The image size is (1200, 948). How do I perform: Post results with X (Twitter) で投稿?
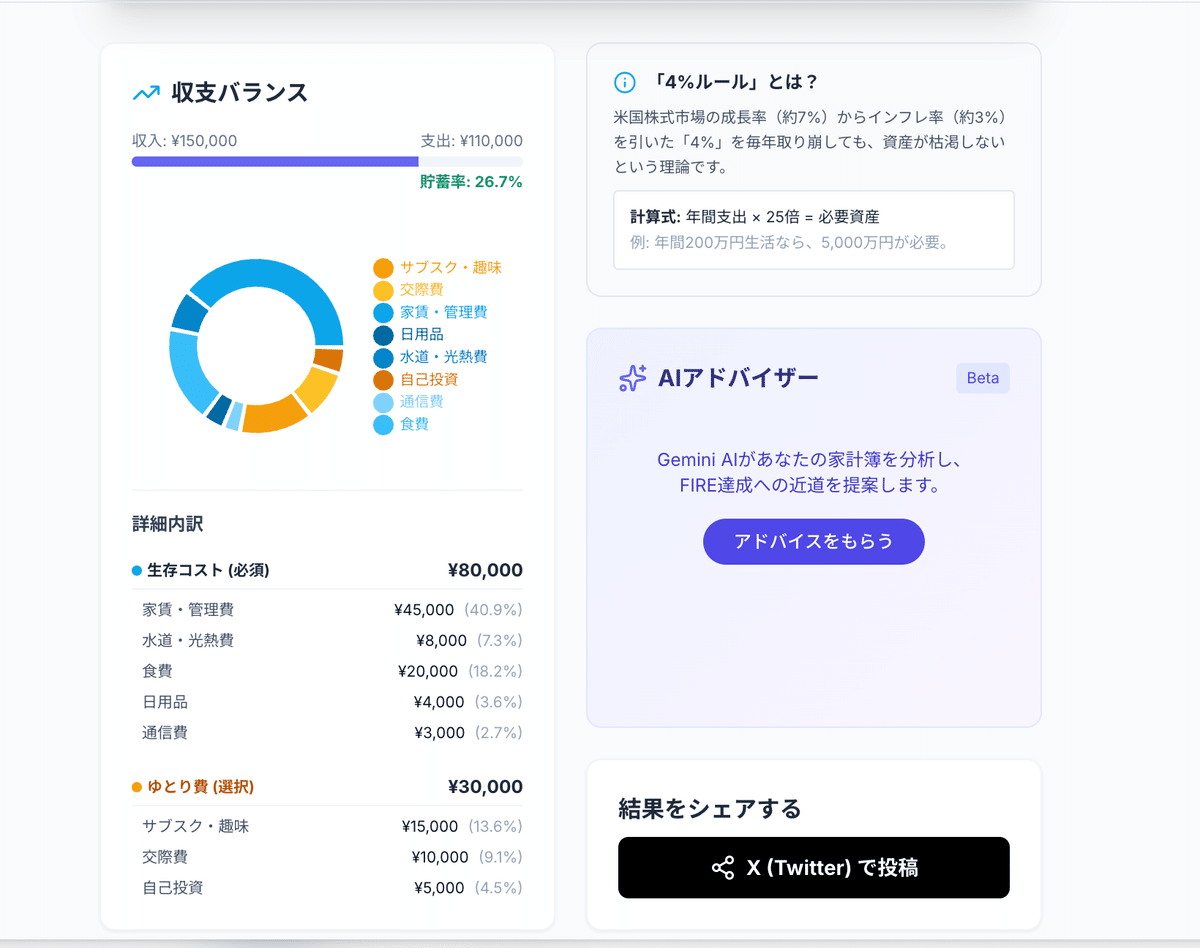(814, 867)
